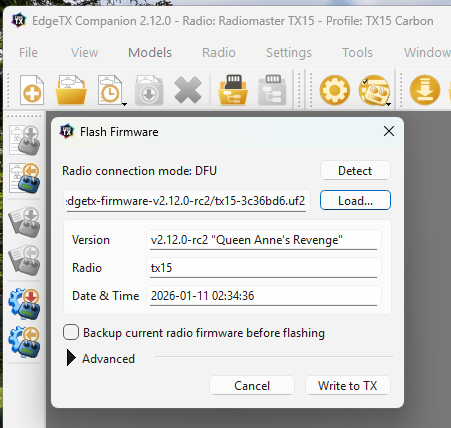Open the SD card folder icon

coord(233,90)
